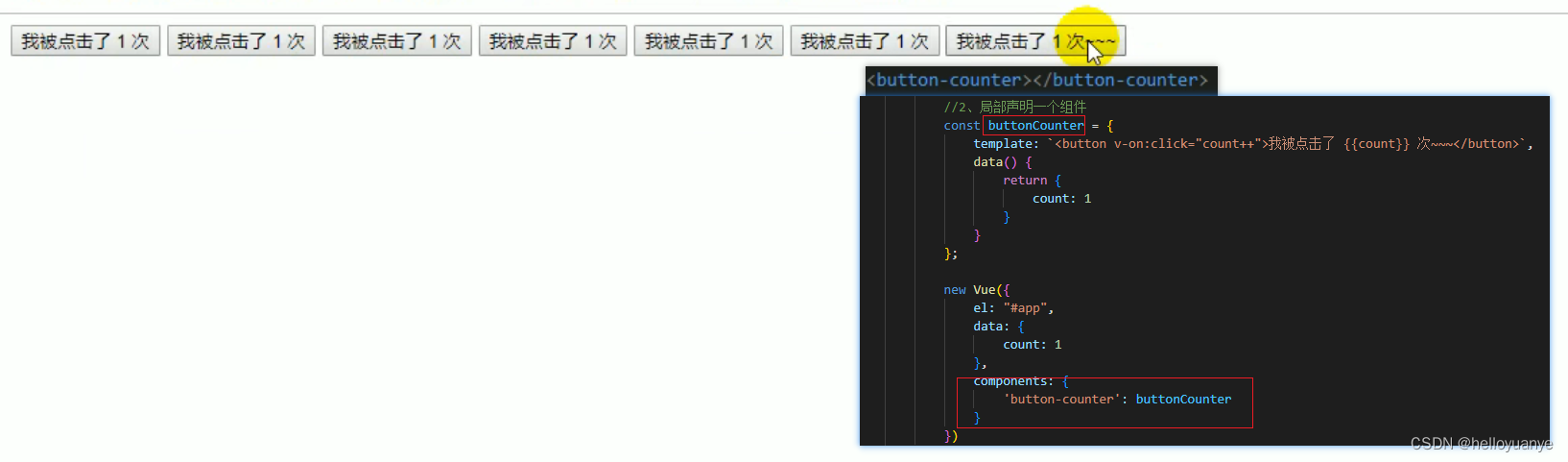The width and height of the screenshot is (1568, 462).
Task: Click the third '我被点击了 1 次' button from left
Action: (397, 41)
